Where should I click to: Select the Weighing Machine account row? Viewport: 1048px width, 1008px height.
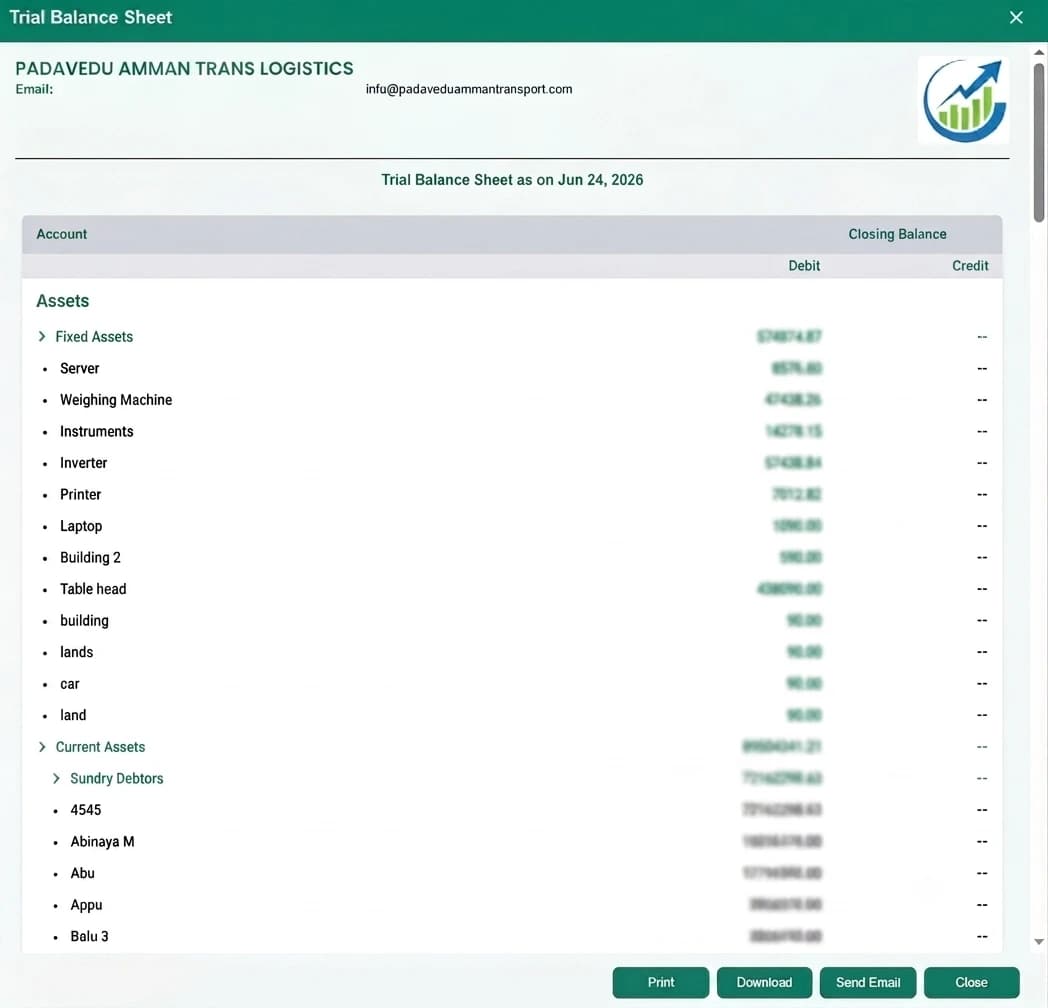pos(512,400)
